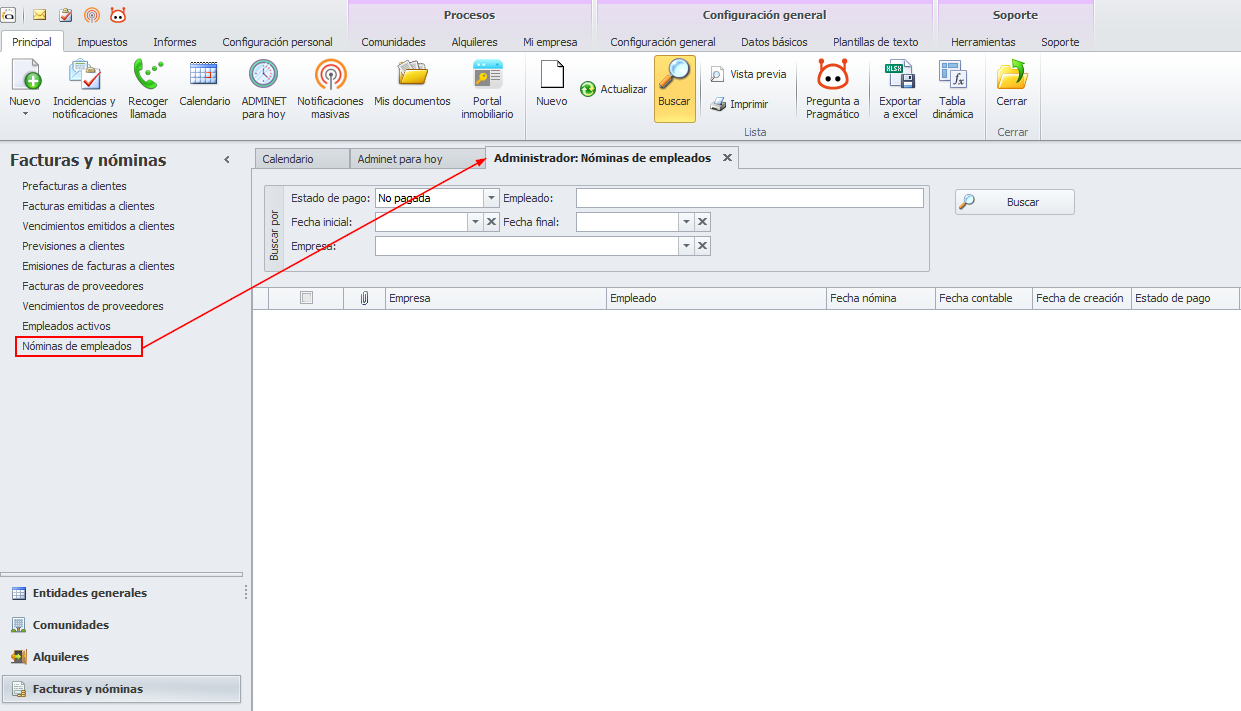Open ADMINET para hoy clock icon

pyautogui.click(x=264, y=89)
